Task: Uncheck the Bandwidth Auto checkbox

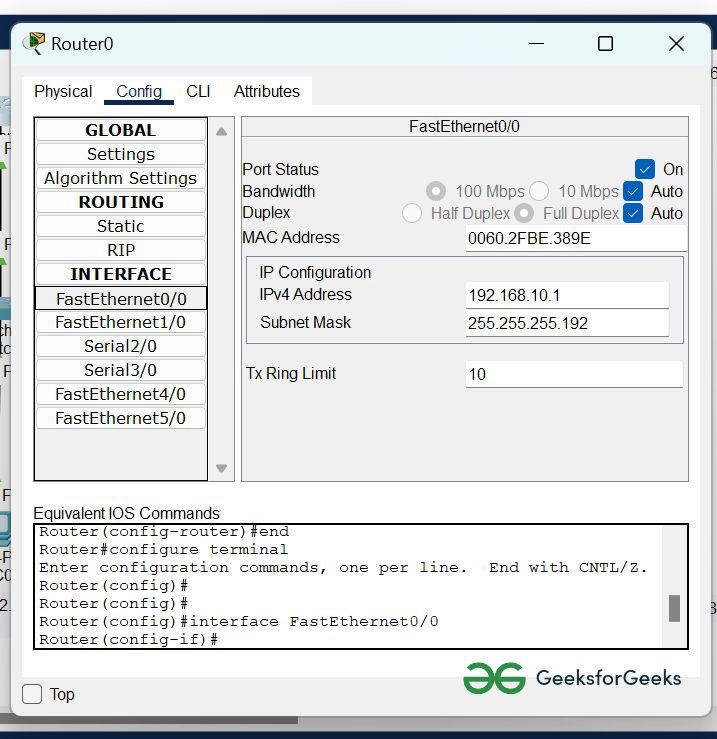Action: pos(633,191)
